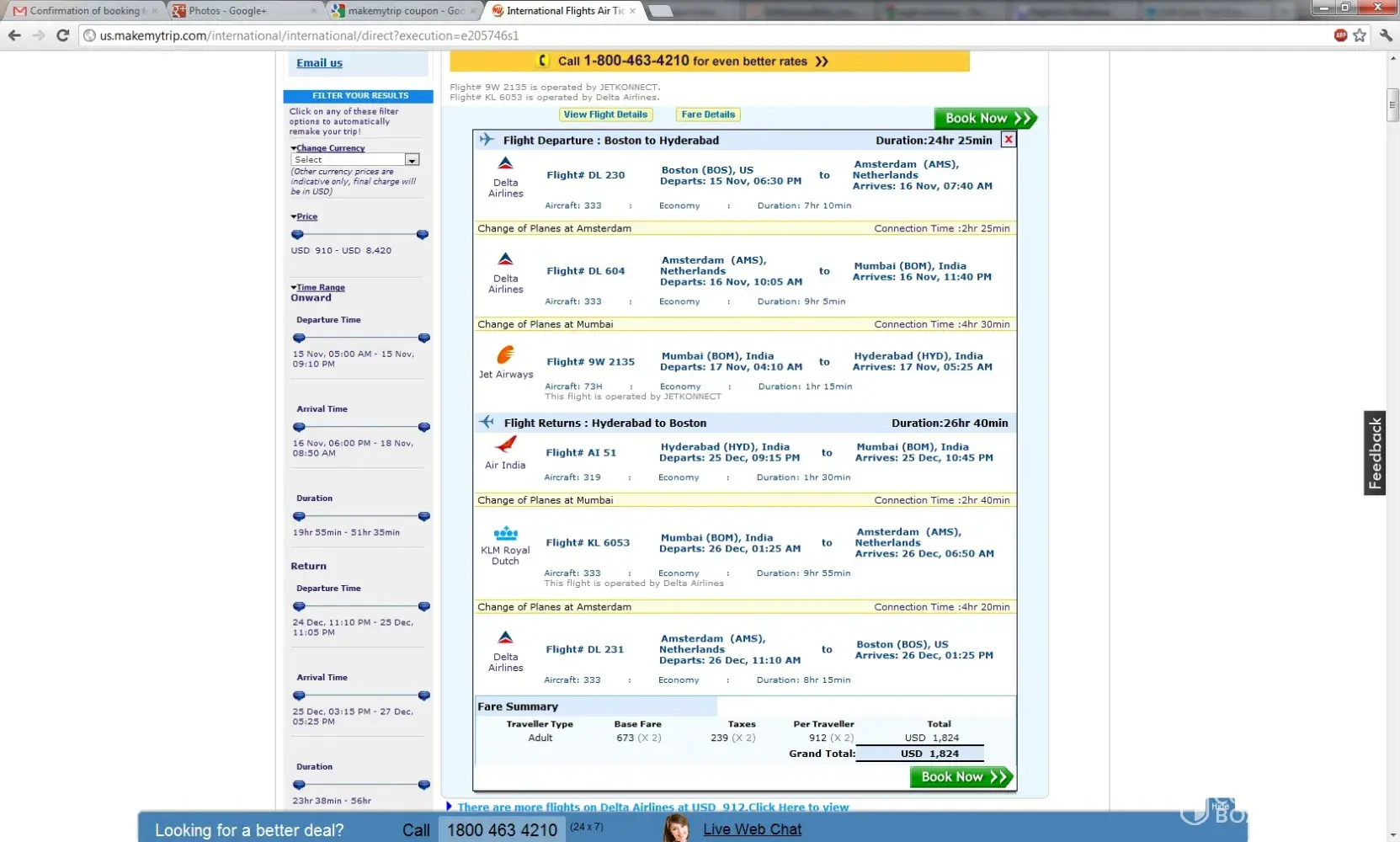View more flights on Delta Airlines link
The width and height of the screenshot is (1400, 842).
653,807
